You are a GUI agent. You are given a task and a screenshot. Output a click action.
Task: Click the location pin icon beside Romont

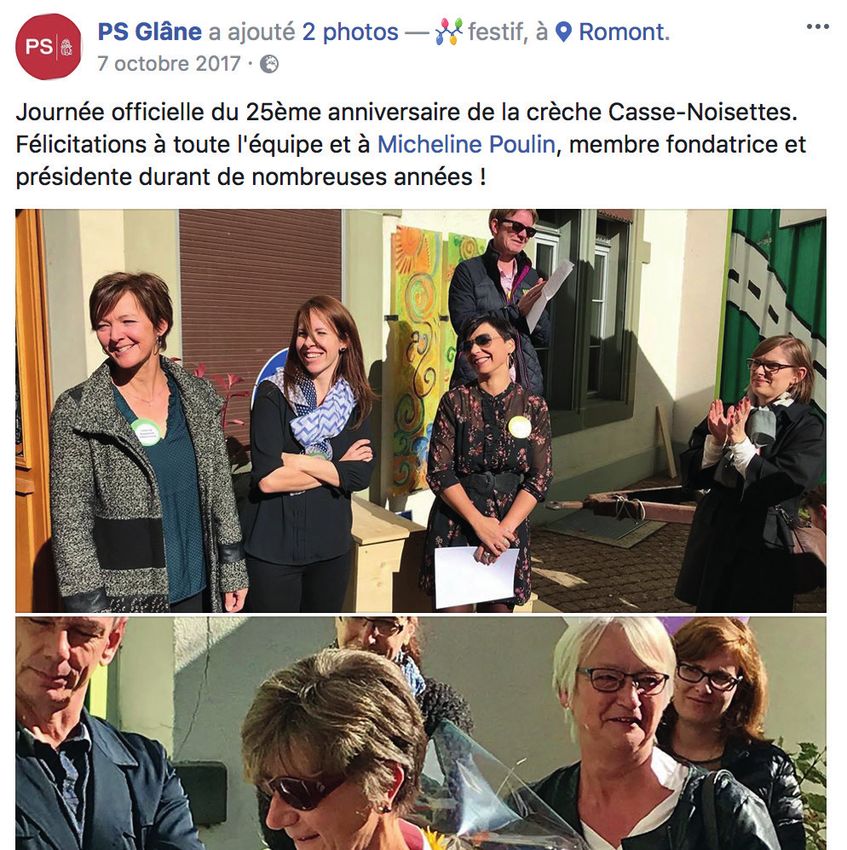(564, 32)
